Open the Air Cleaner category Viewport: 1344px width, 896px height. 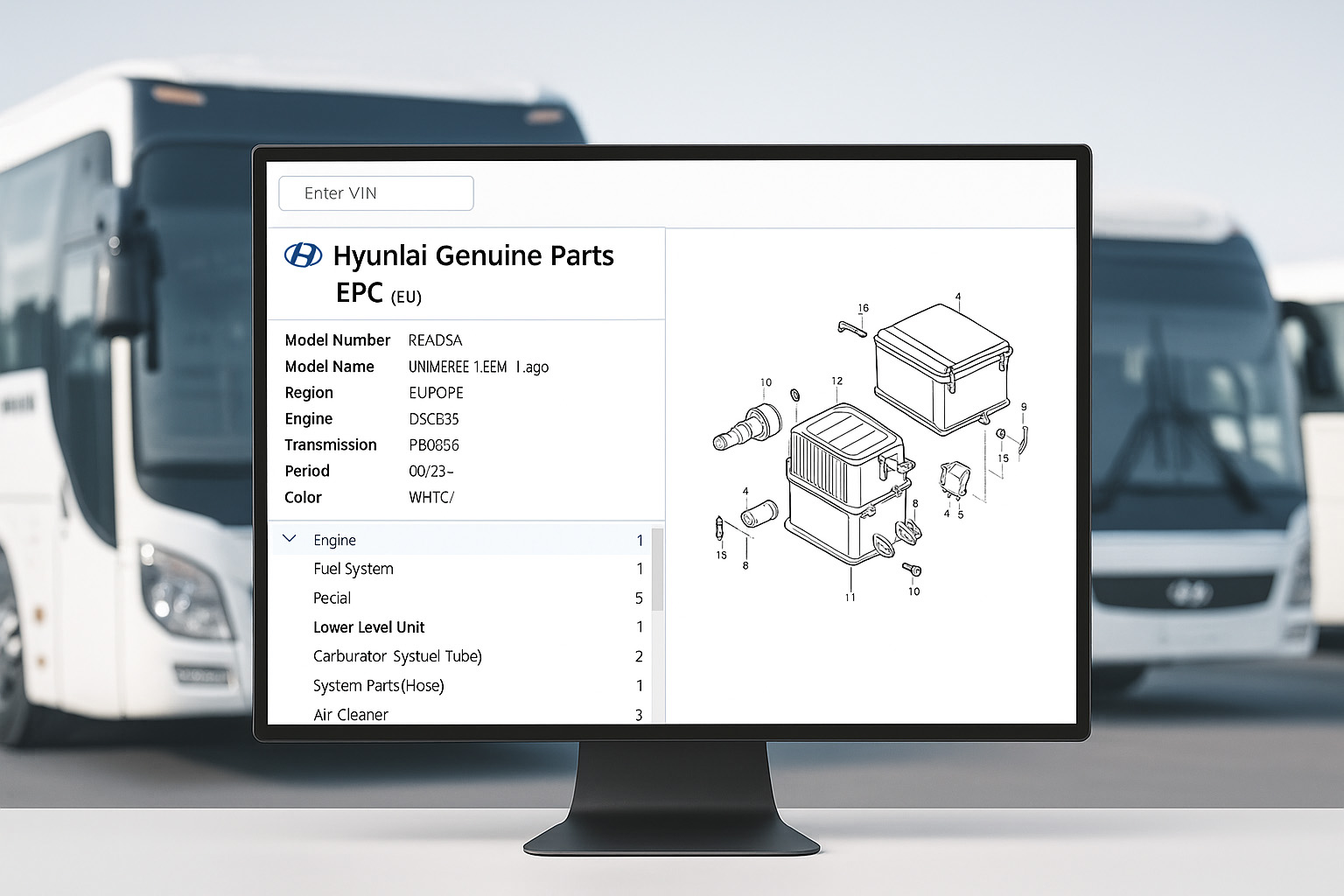point(350,714)
